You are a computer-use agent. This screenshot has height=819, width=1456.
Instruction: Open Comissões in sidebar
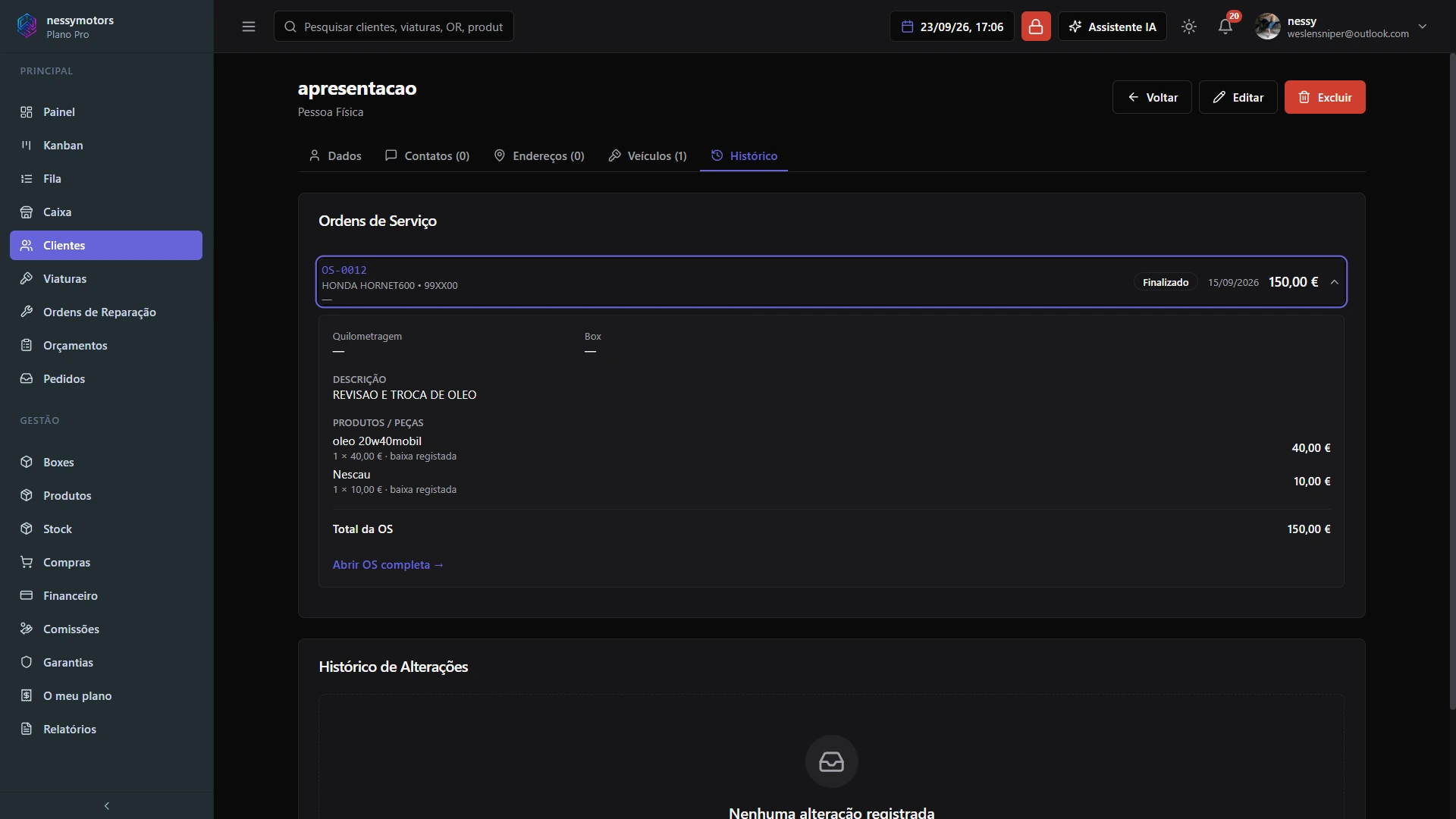106,629
